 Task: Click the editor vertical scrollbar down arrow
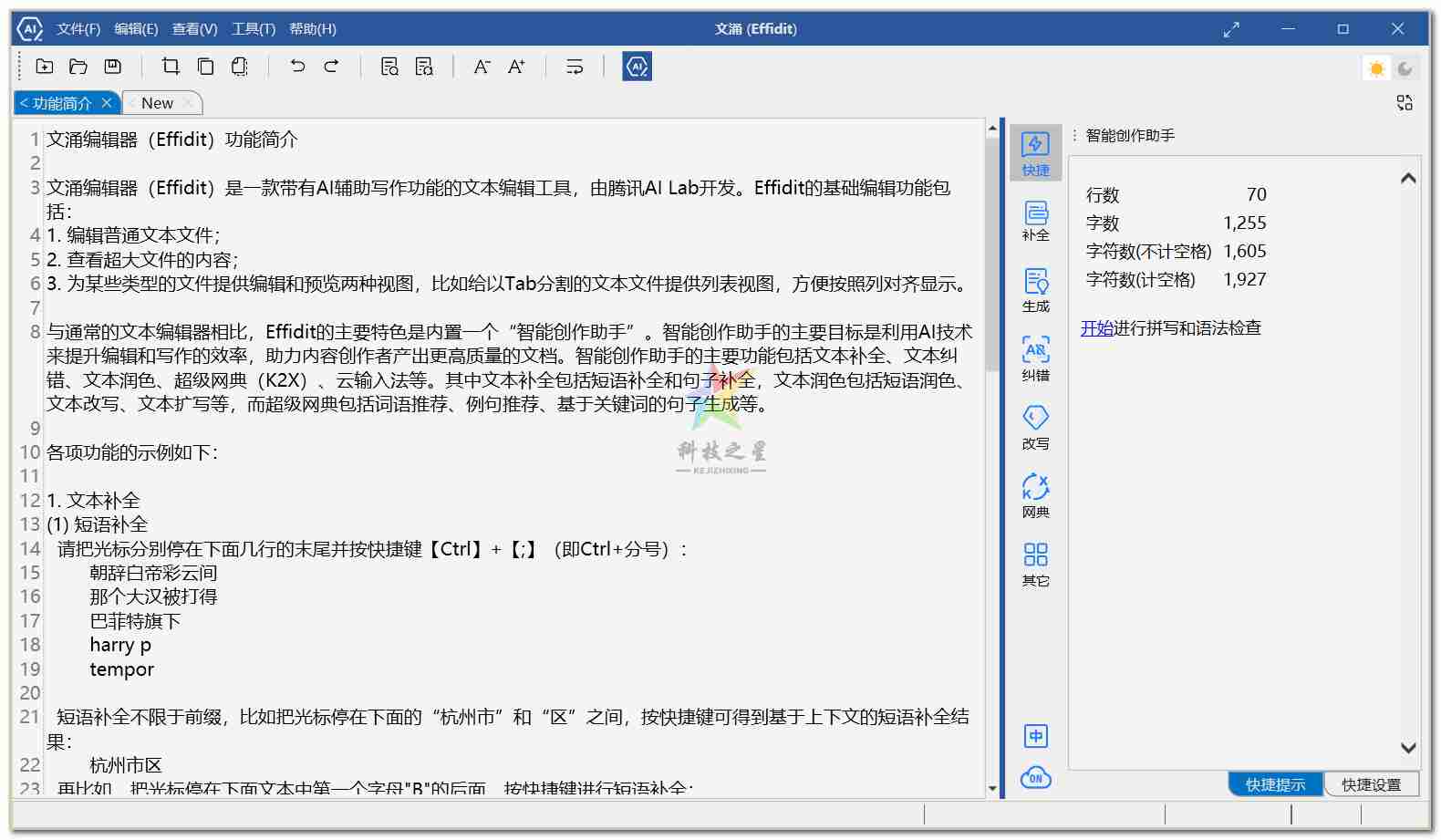(992, 788)
